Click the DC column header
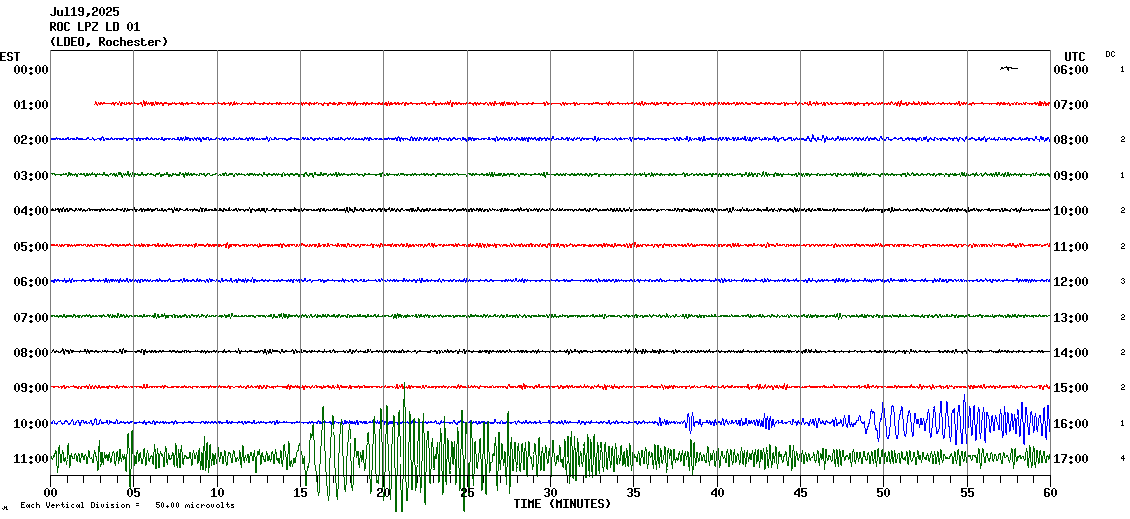Image resolution: width=1130 pixels, height=519 pixels. click(1111, 54)
